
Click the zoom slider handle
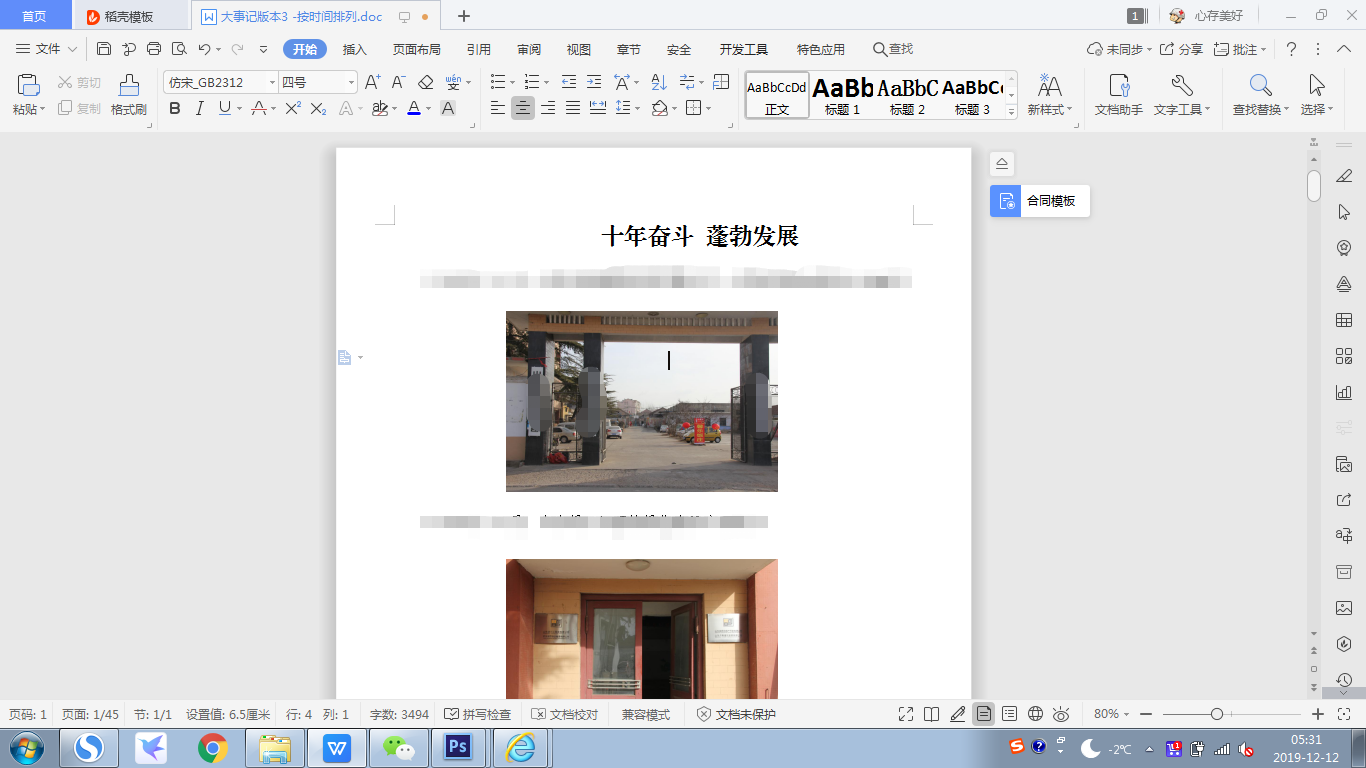(x=1217, y=714)
